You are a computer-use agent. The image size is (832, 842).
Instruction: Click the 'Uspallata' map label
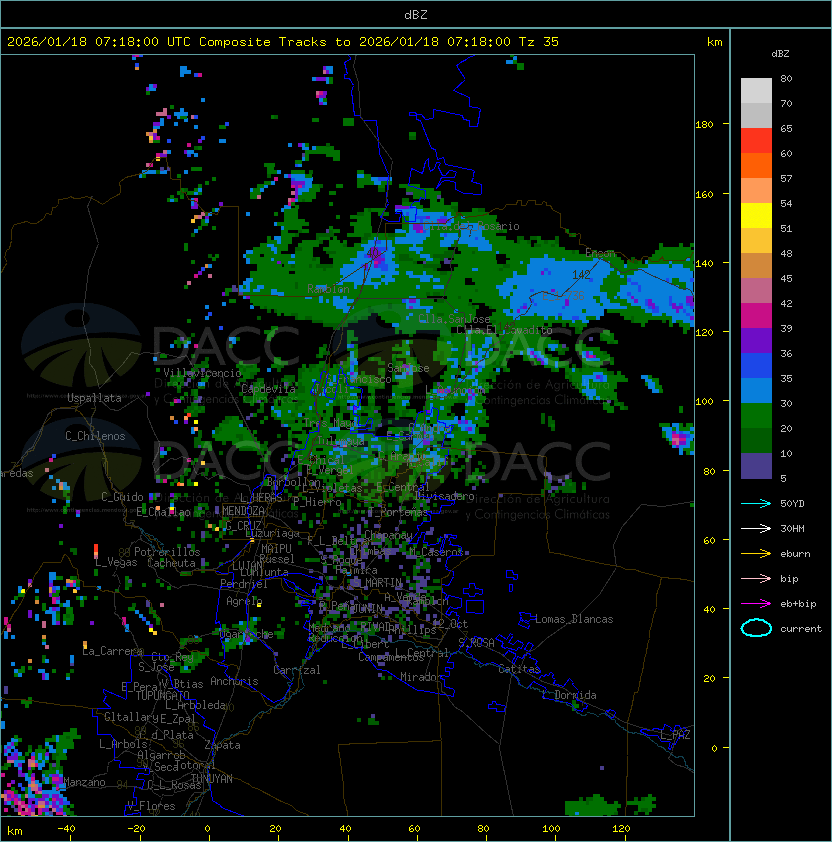coord(94,398)
